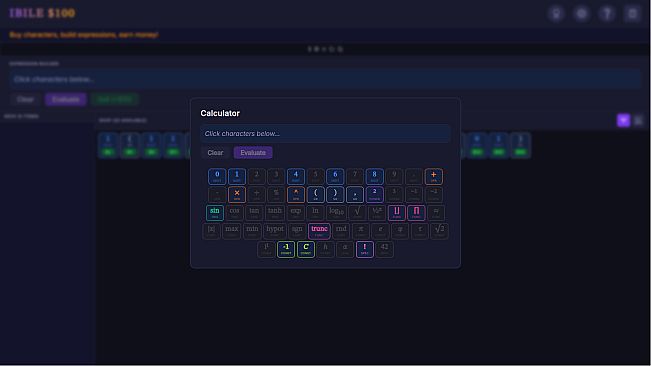
Task: Insert a closing parenthesis
Action: 335,194
